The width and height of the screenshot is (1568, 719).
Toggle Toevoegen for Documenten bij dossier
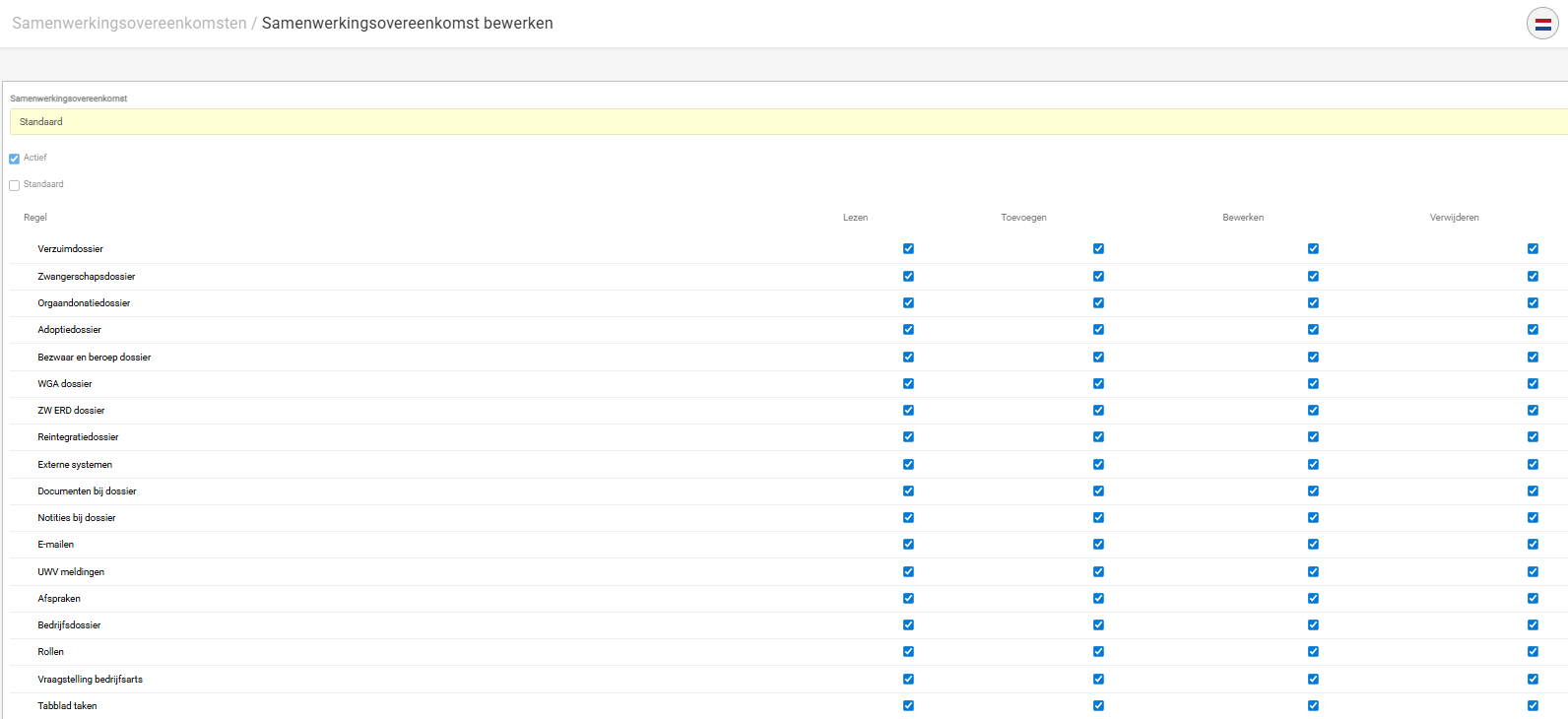pos(1098,491)
